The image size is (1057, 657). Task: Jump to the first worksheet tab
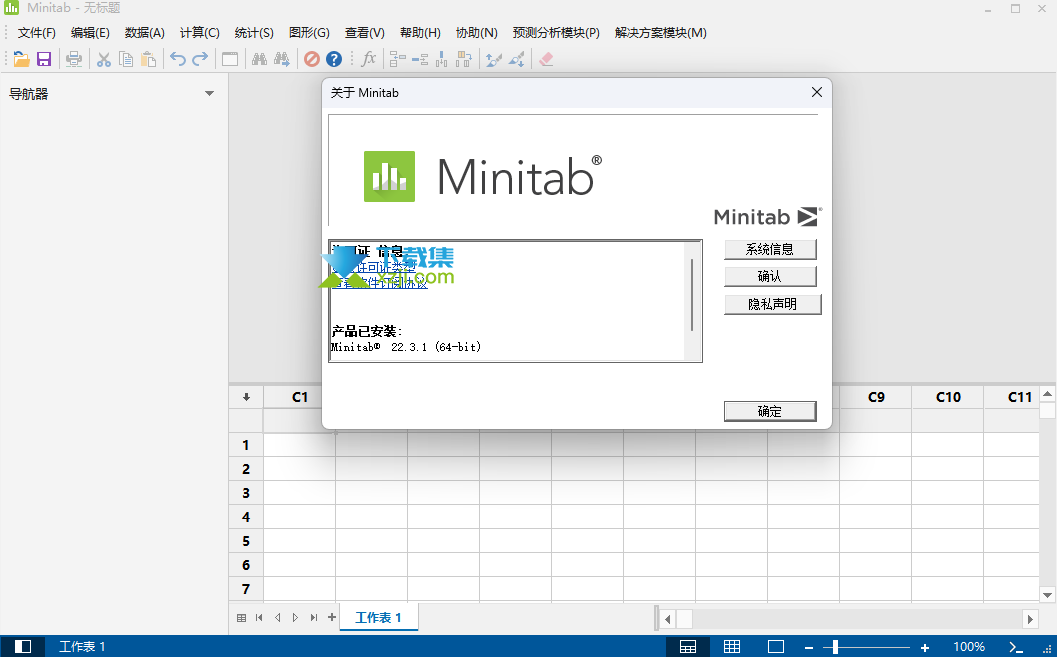[x=260, y=617]
